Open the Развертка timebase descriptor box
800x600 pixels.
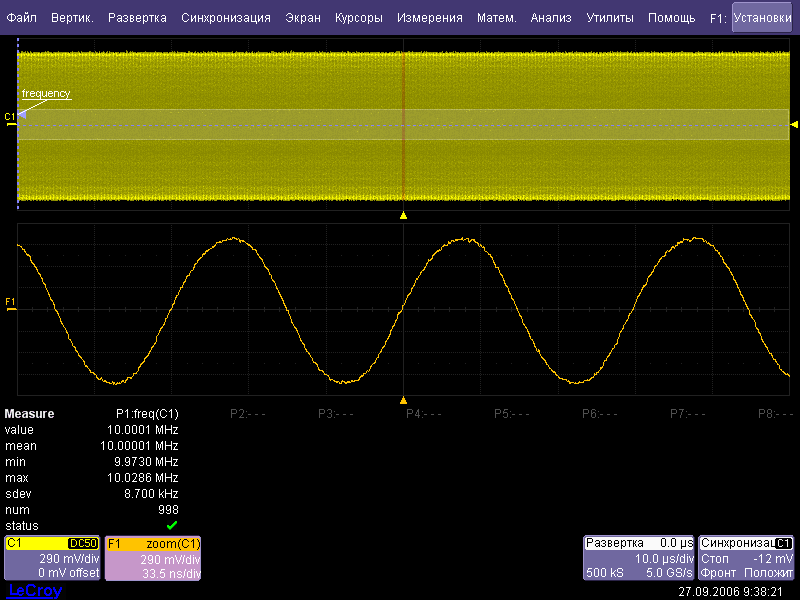tap(638, 558)
